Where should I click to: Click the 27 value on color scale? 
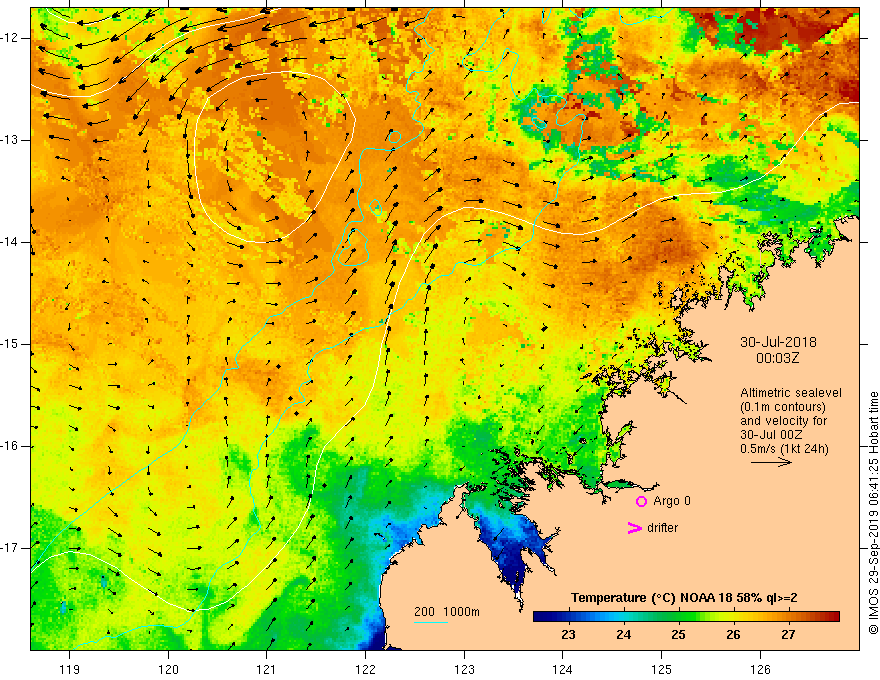pyautogui.click(x=788, y=635)
